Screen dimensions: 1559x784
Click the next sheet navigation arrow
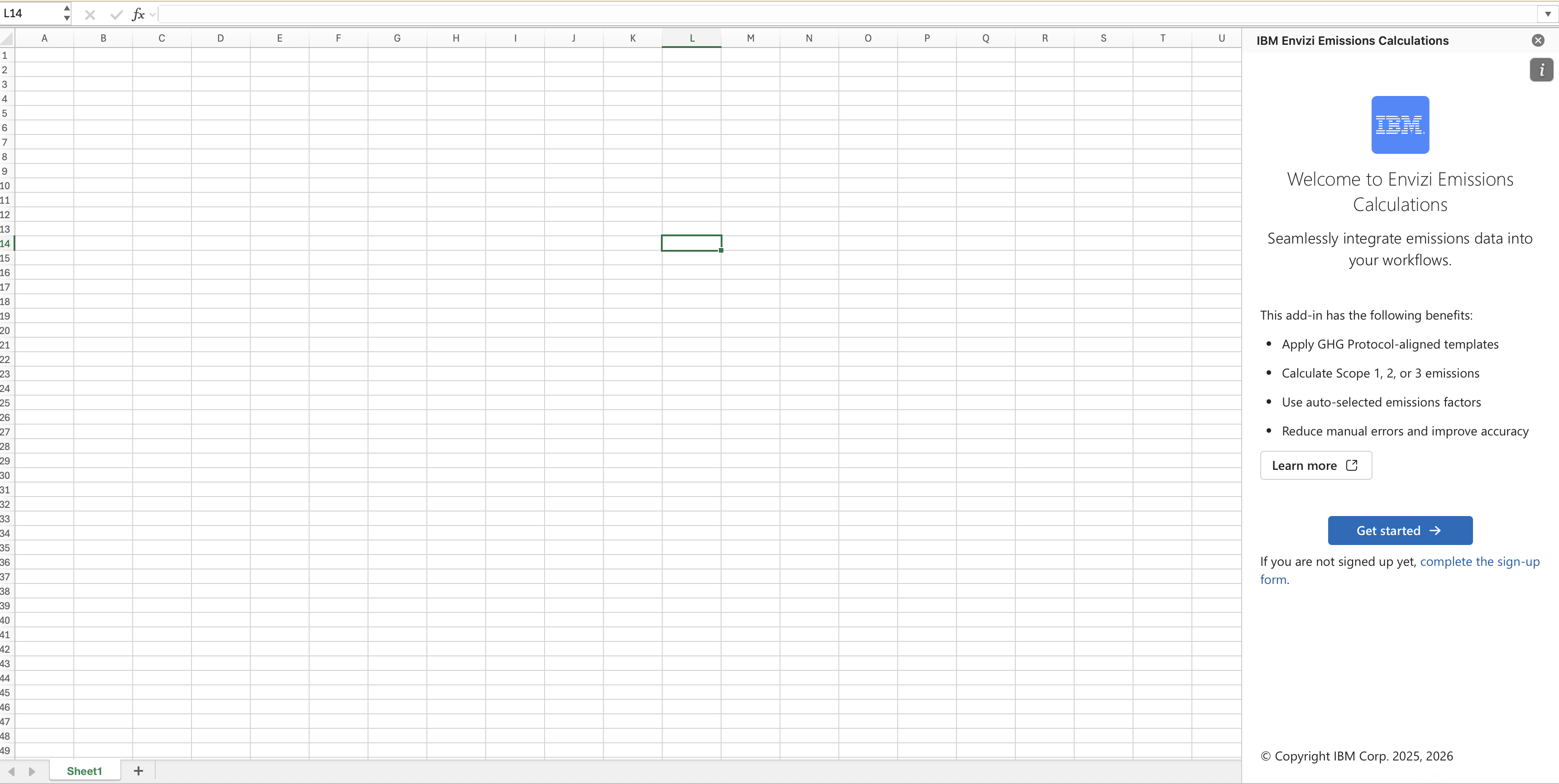(x=32, y=771)
